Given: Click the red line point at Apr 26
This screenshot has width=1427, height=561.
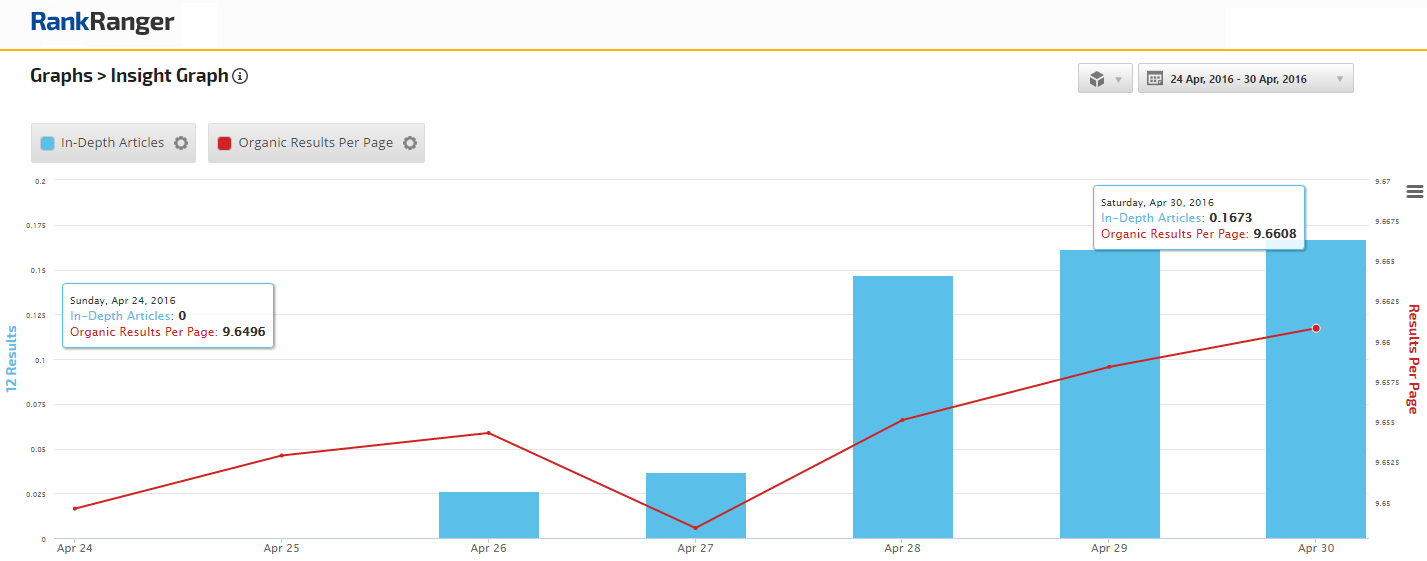Looking at the screenshot, I should pos(489,433).
